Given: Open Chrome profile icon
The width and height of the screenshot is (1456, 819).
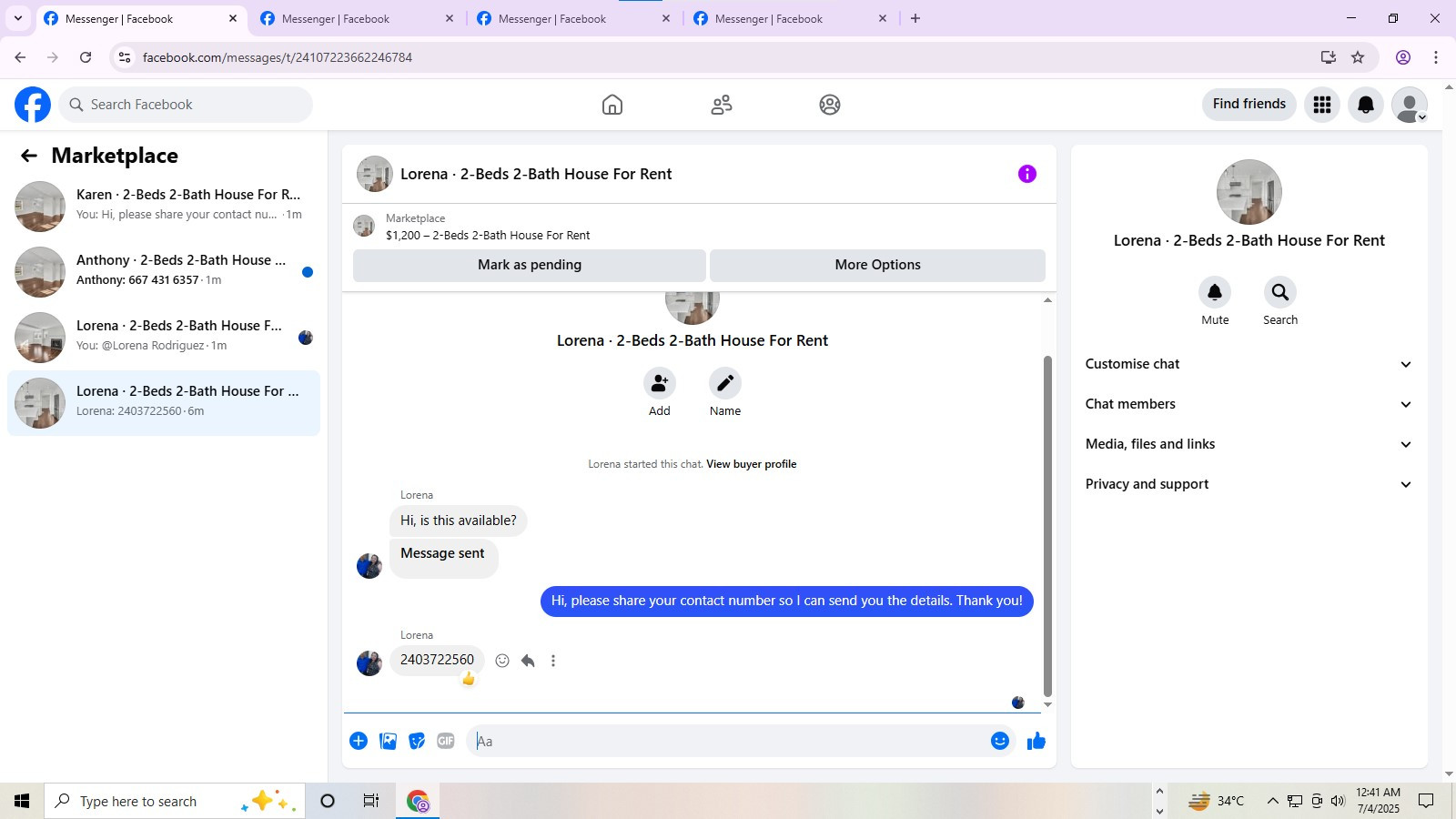Looking at the screenshot, I should point(1403,57).
